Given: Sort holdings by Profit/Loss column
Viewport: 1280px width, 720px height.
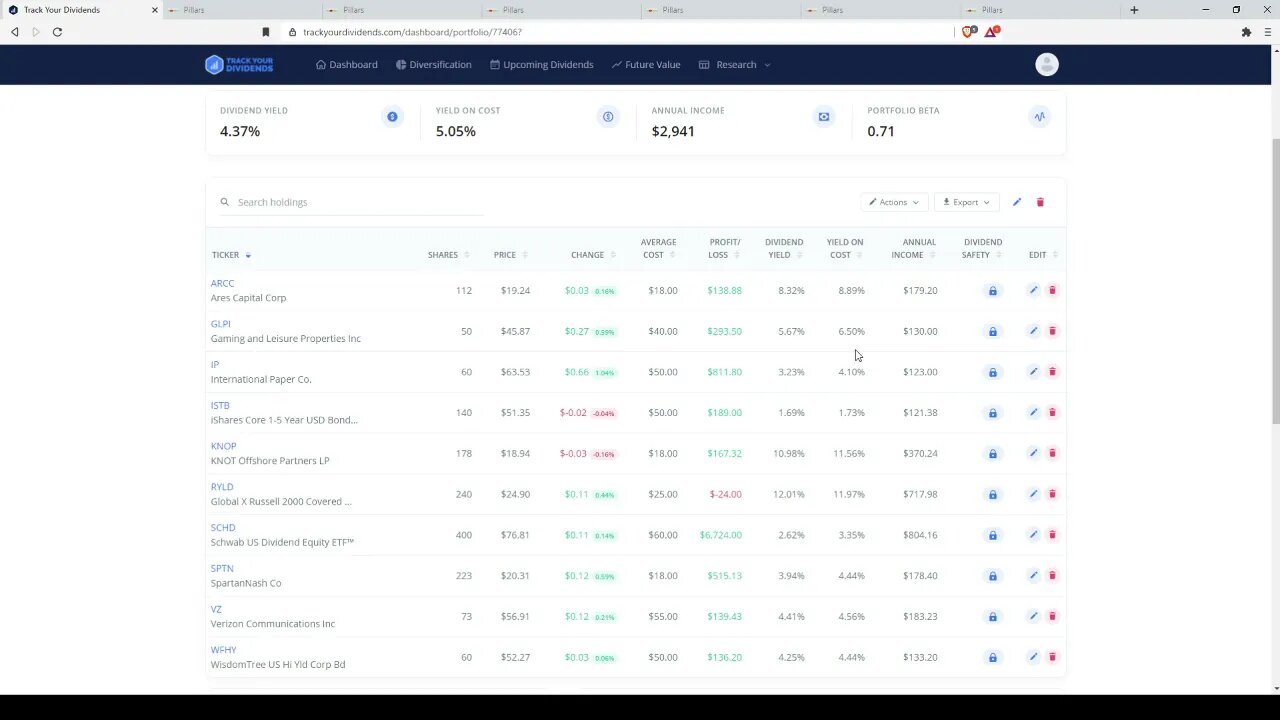Looking at the screenshot, I should click(x=725, y=248).
